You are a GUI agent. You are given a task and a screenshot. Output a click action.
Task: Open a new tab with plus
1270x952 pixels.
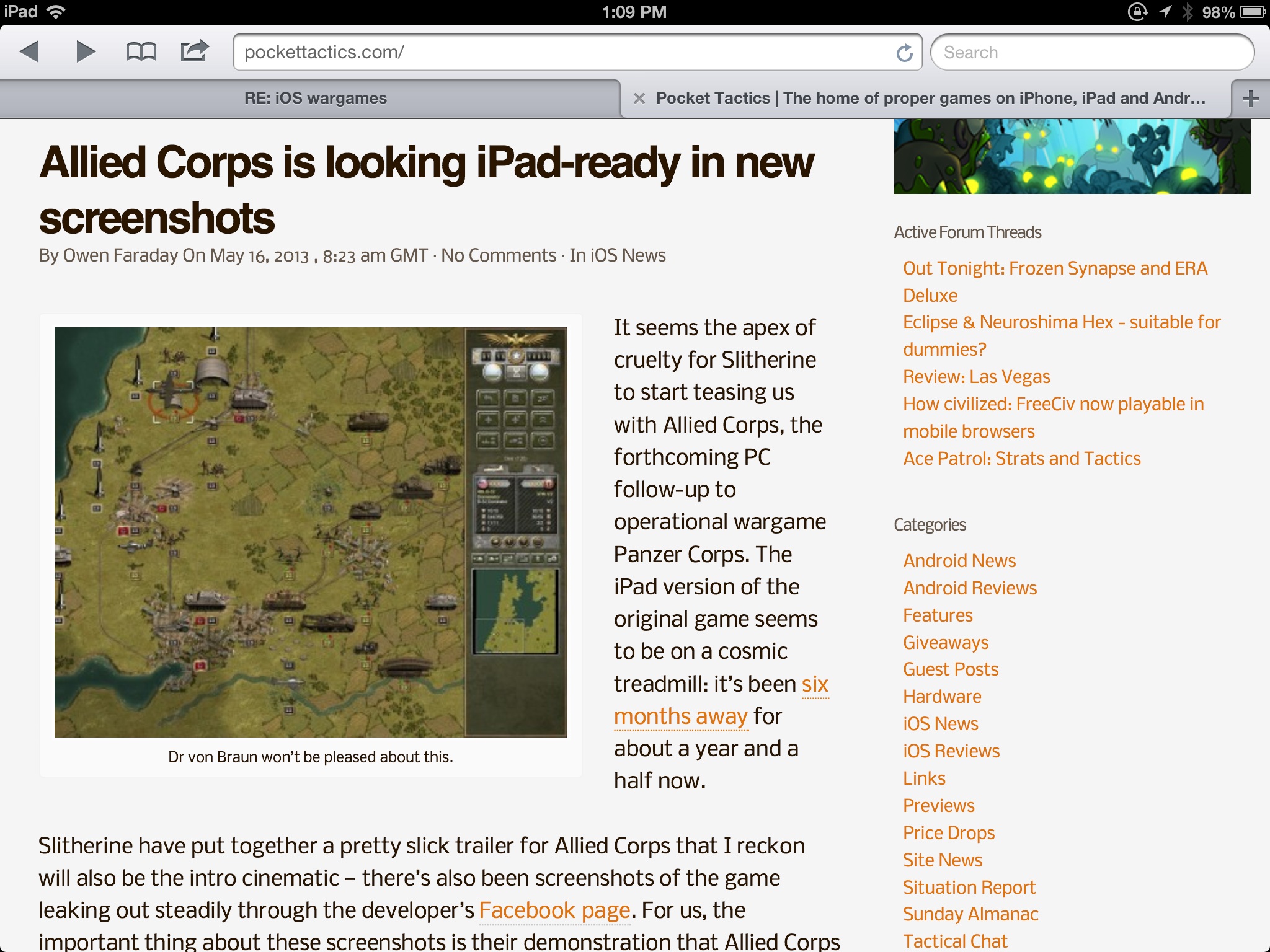tap(1250, 99)
